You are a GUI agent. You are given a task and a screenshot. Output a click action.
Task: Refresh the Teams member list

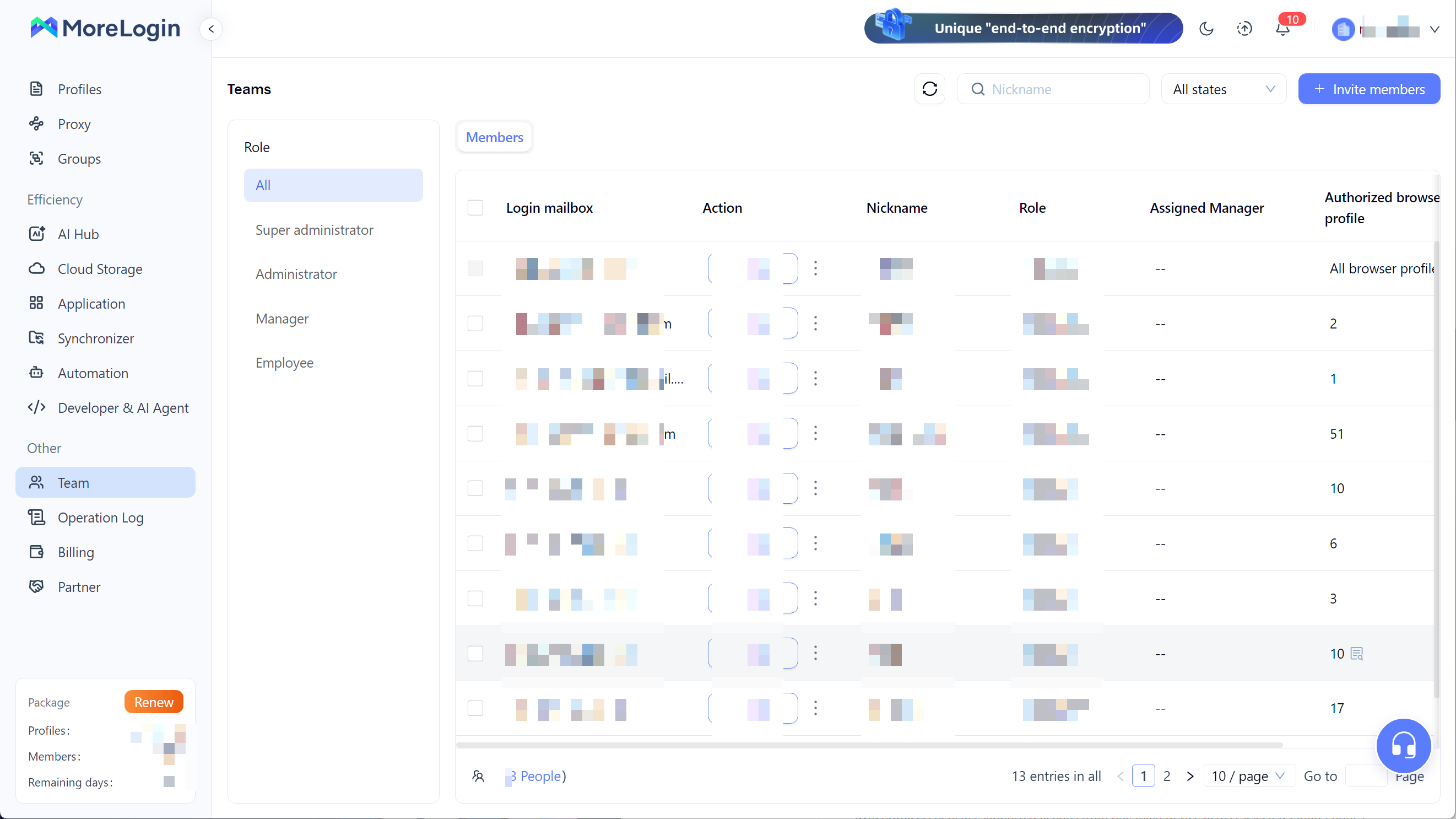click(930, 89)
